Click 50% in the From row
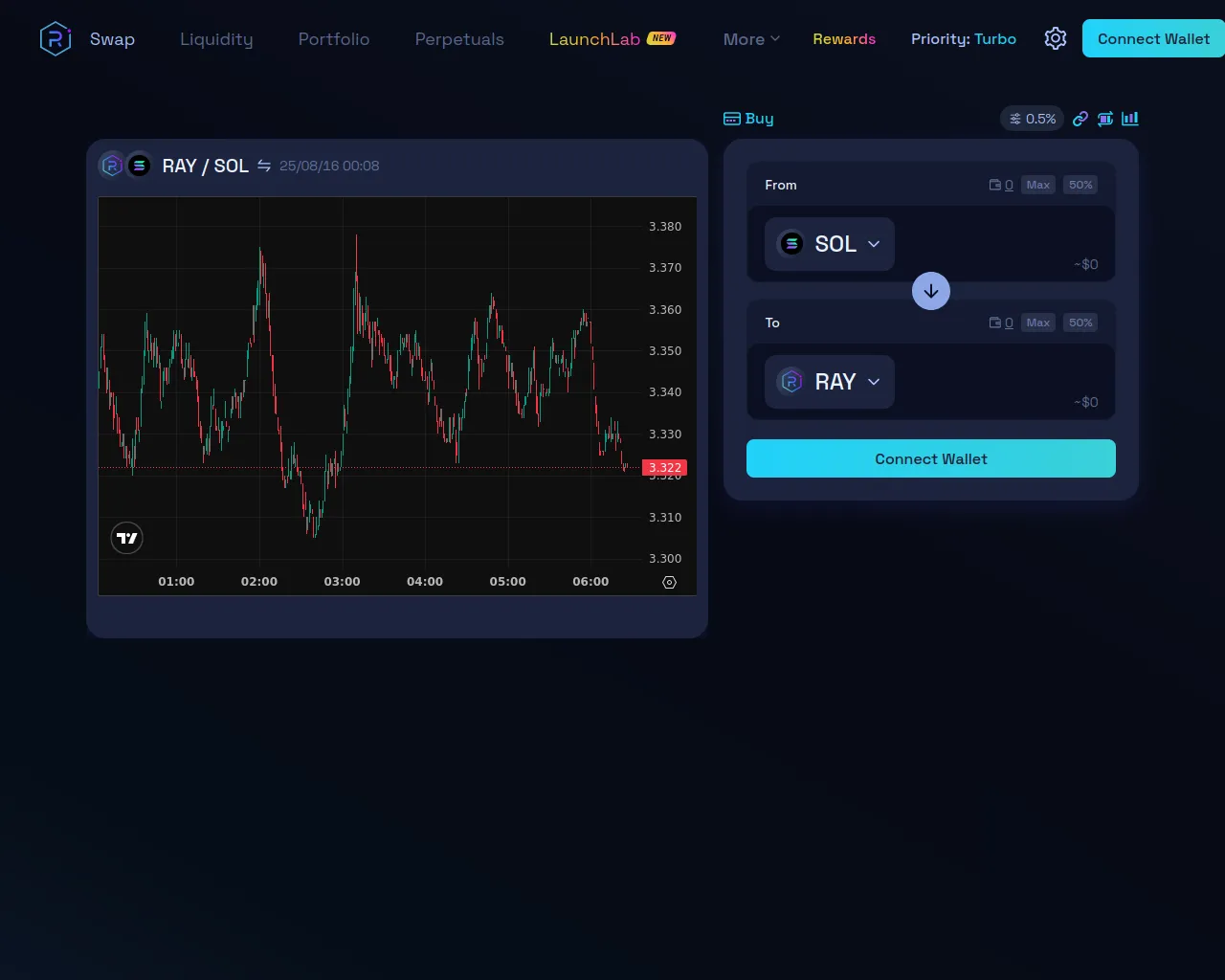Screen dimensions: 1225x980 click(x=1080, y=185)
